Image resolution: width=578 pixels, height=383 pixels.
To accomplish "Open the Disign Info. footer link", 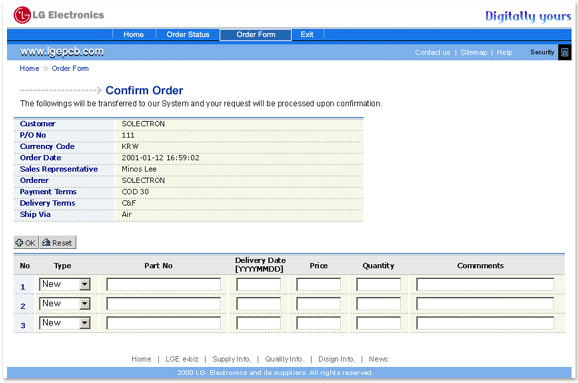I will (x=337, y=359).
